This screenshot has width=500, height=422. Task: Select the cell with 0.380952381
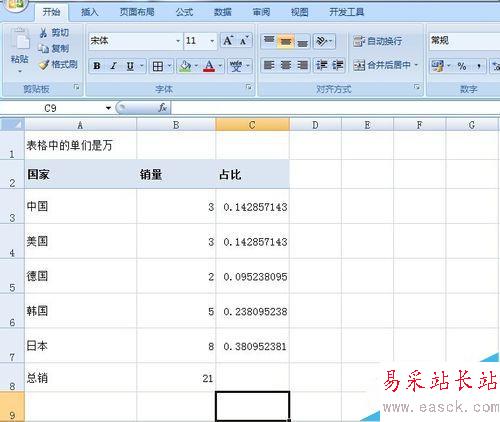(x=253, y=346)
